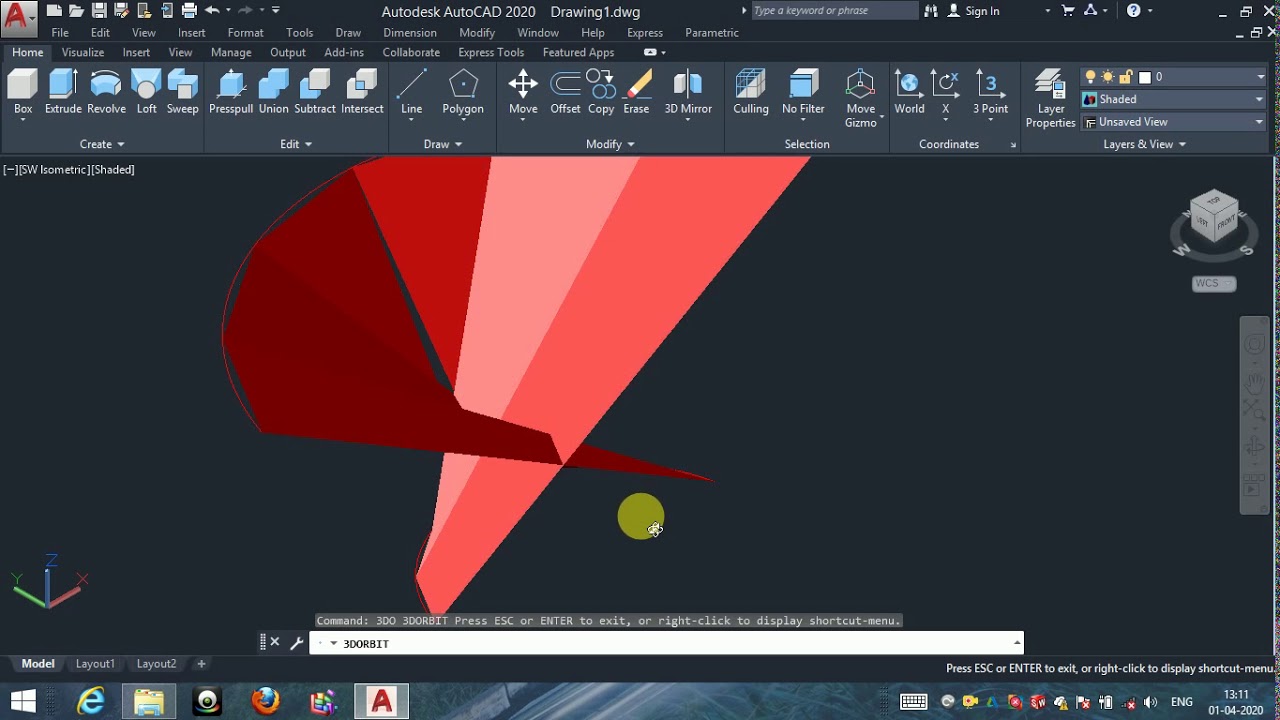Toggle layer 0 lightbulb on/off
The width and height of the screenshot is (1280, 720).
[x=1091, y=77]
